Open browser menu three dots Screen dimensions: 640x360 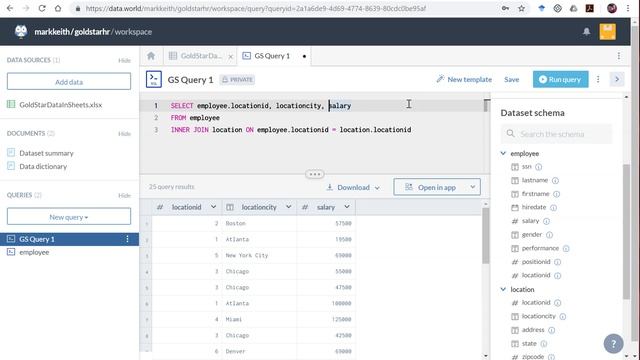[x=628, y=8]
